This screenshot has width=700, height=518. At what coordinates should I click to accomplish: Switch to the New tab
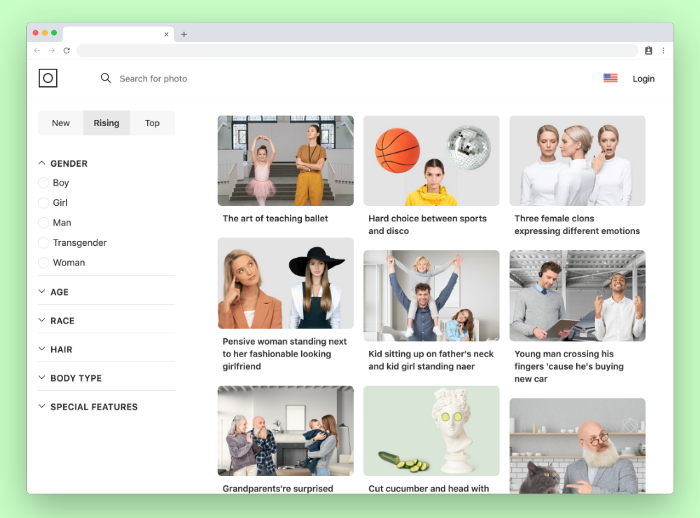coord(61,123)
